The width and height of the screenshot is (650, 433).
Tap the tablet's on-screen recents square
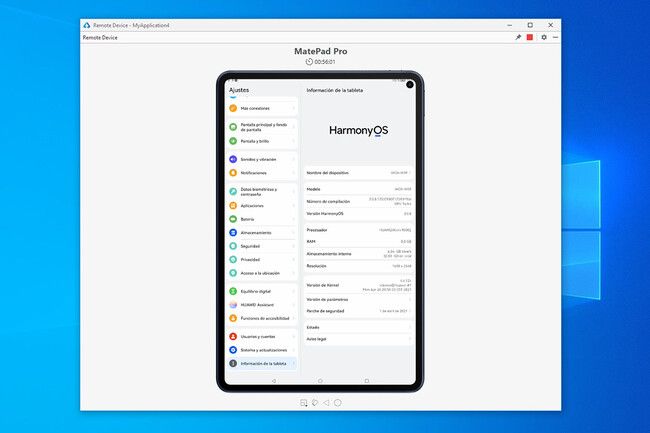(x=366, y=381)
